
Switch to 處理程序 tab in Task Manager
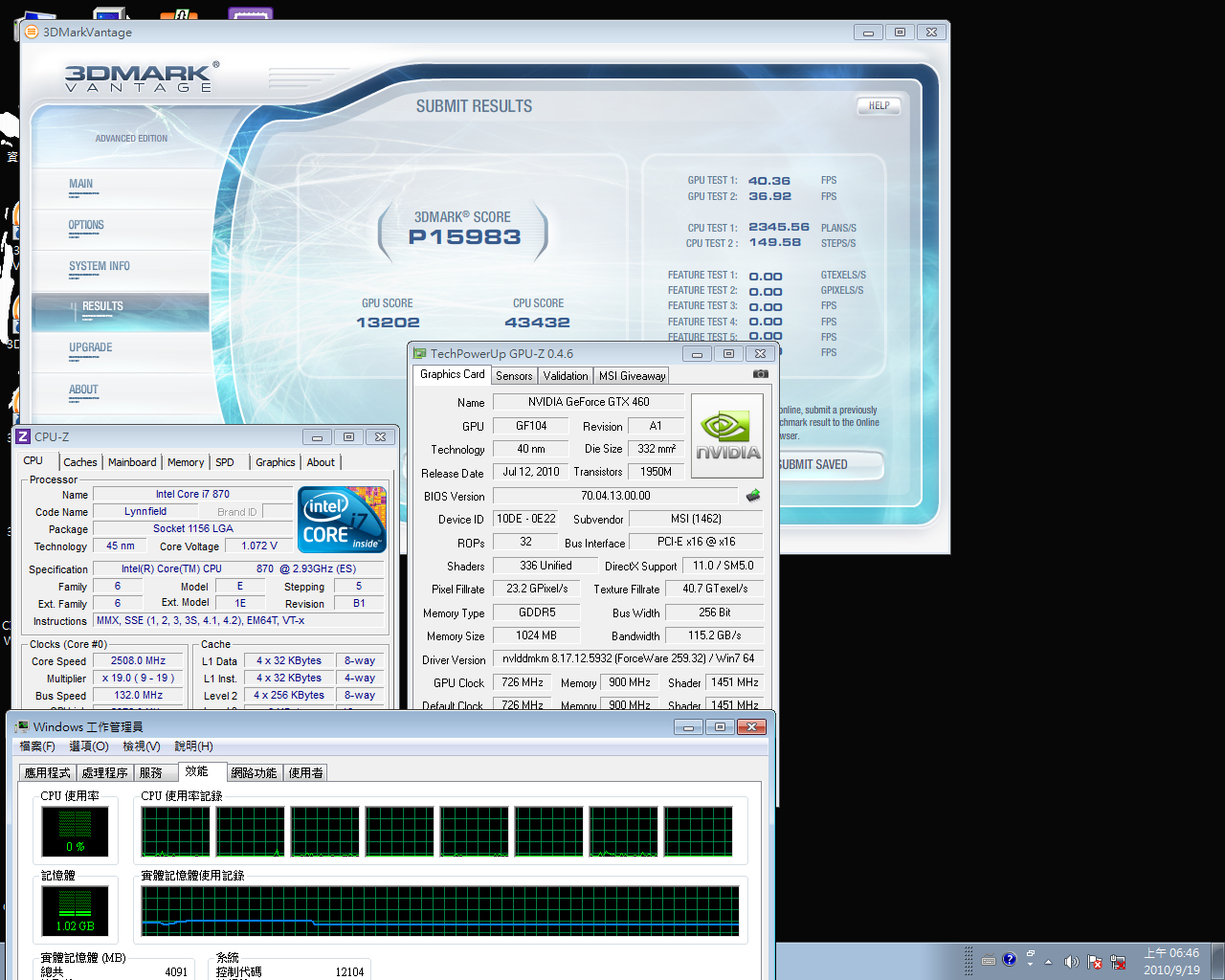tap(104, 772)
